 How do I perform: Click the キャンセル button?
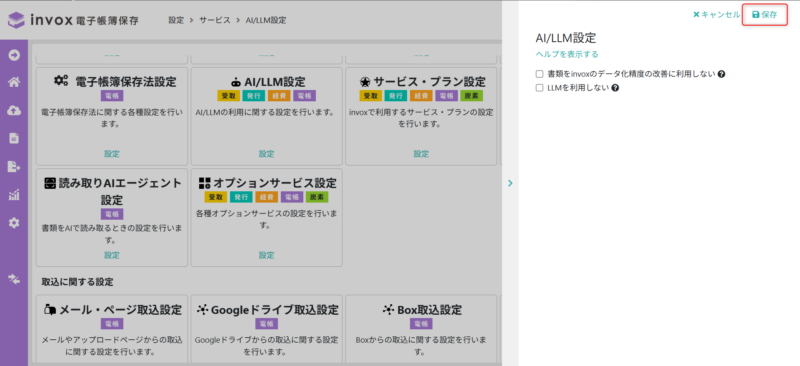point(716,15)
